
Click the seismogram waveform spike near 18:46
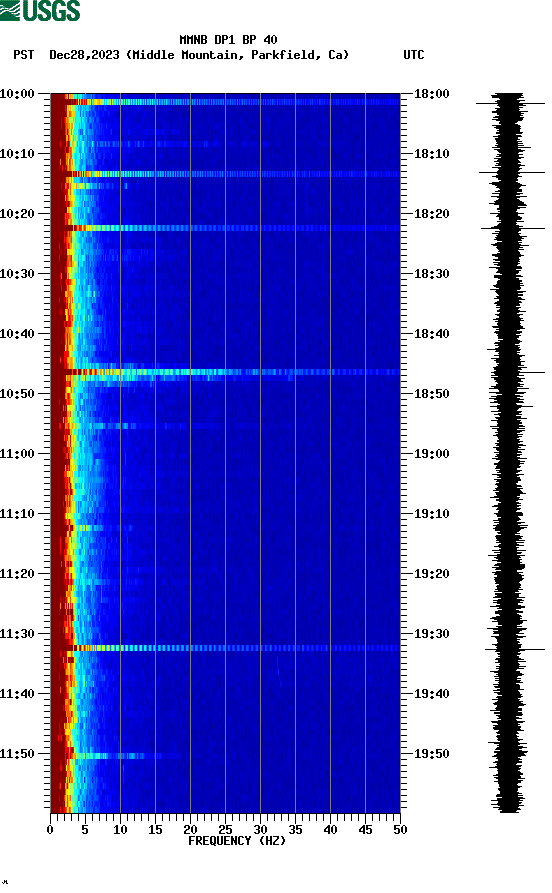pyautogui.click(x=517, y=372)
